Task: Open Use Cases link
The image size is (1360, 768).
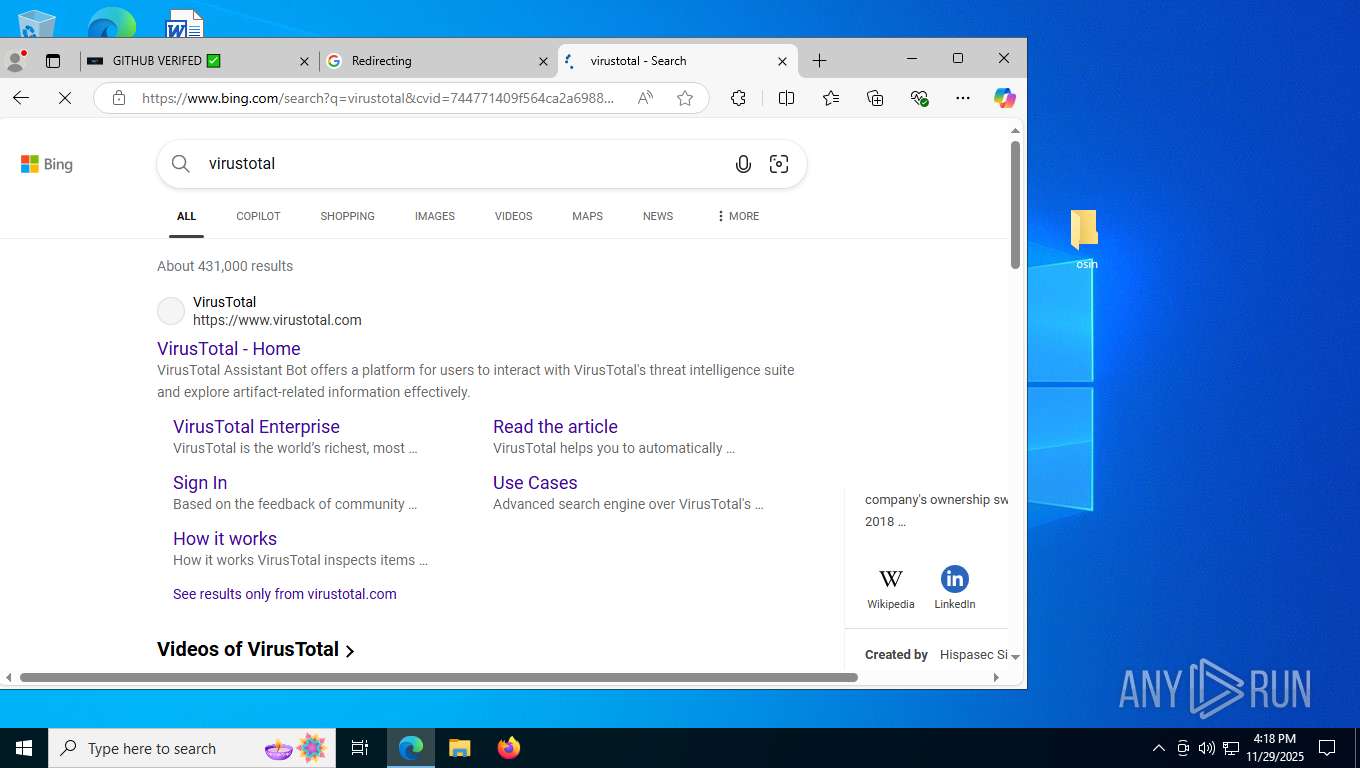Action: [x=535, y=483]
